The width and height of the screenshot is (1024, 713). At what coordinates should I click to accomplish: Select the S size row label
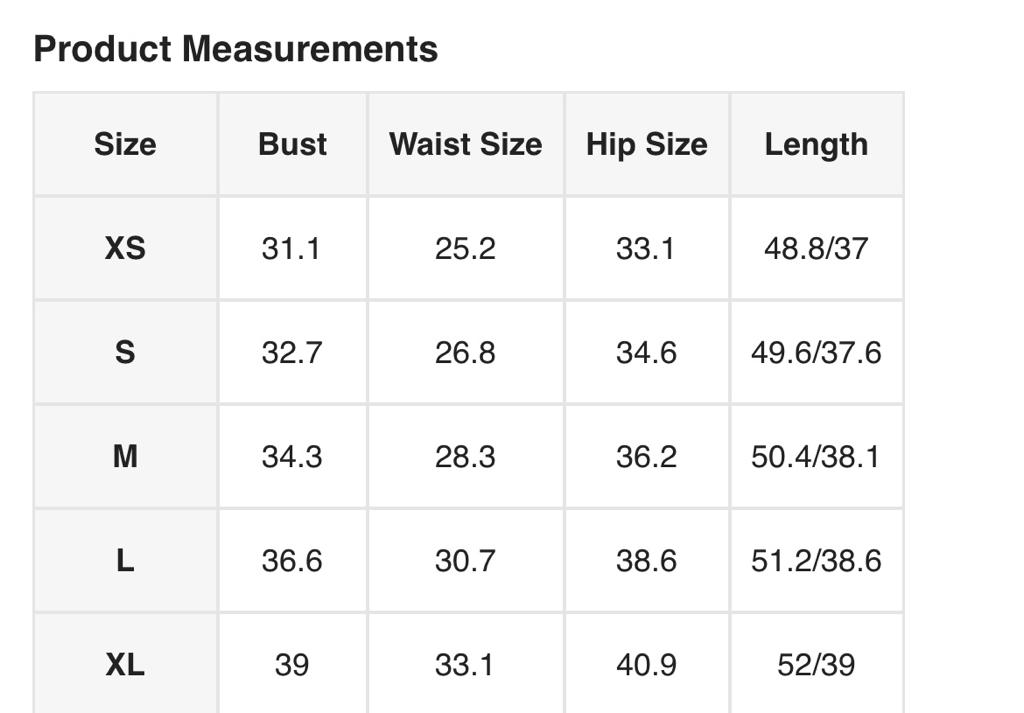tap(125, 352)
